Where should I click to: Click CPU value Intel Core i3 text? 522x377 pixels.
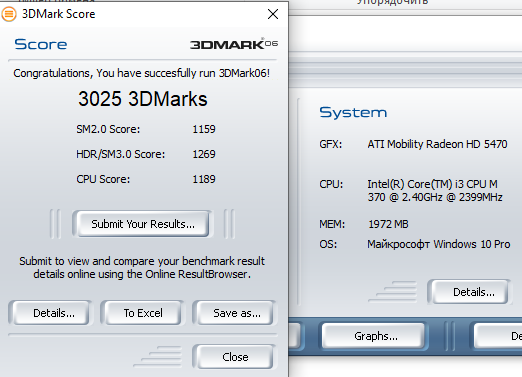tap(435, 190)
